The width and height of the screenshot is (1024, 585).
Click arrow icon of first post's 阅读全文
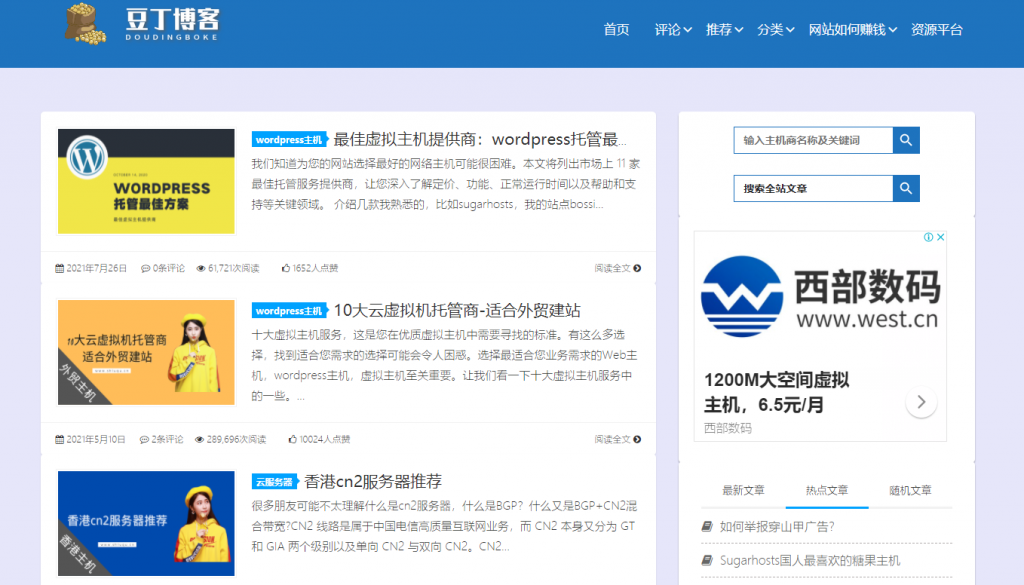click(637, 268)
